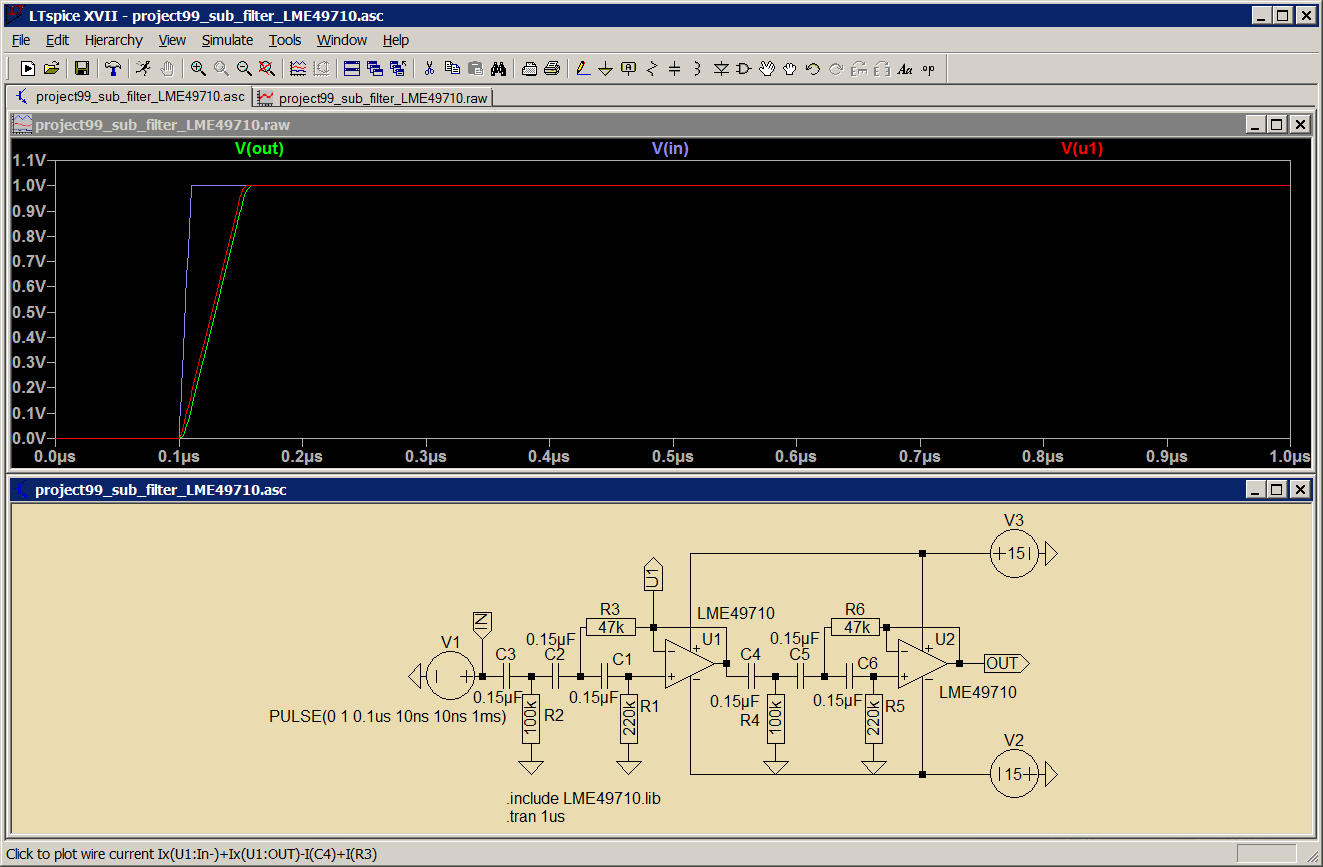Viewport: 1323px width, 867px height.
Task: Select the Draw Wire pencil tool
Action: click(583, 68)
